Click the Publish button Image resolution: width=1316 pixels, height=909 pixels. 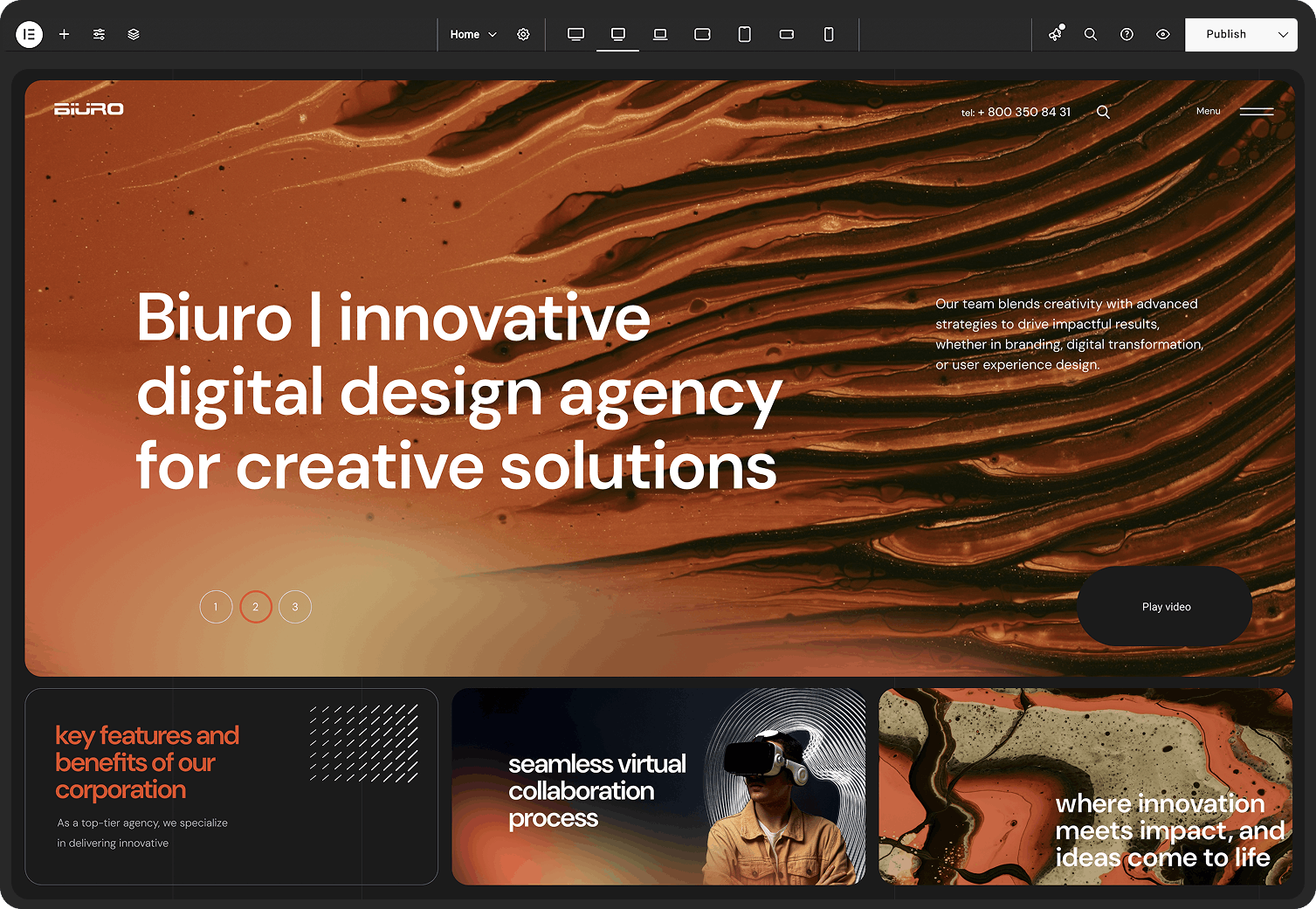[1225, 34]
